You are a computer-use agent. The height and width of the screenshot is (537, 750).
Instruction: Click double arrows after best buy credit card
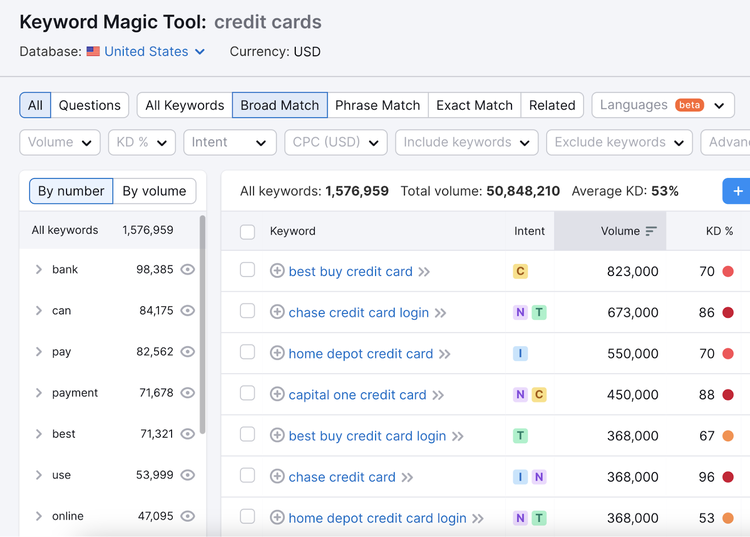[424, 272]
